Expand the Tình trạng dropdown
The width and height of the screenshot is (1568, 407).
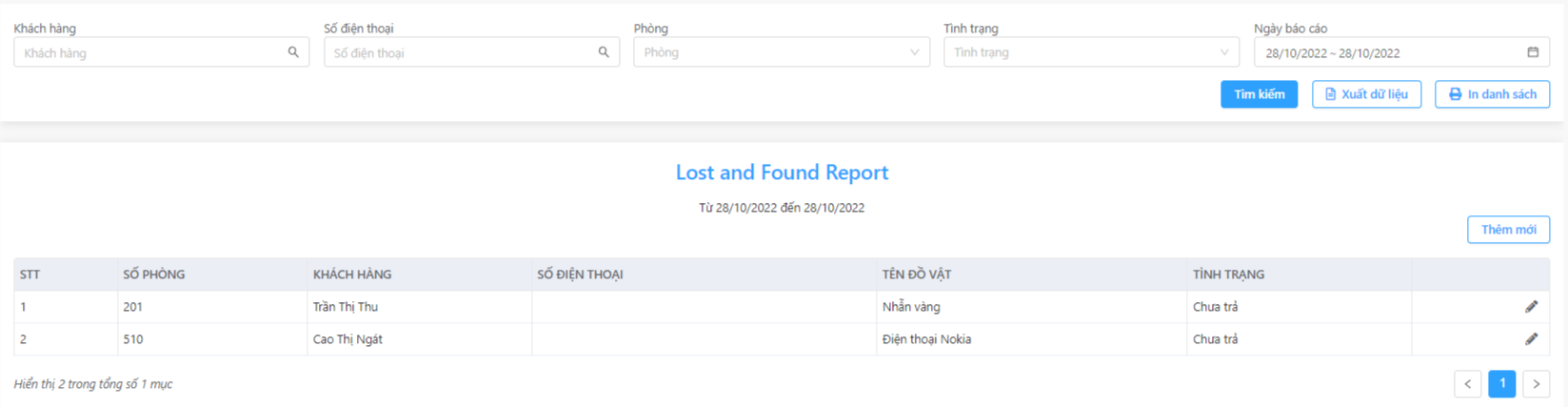1091,52
